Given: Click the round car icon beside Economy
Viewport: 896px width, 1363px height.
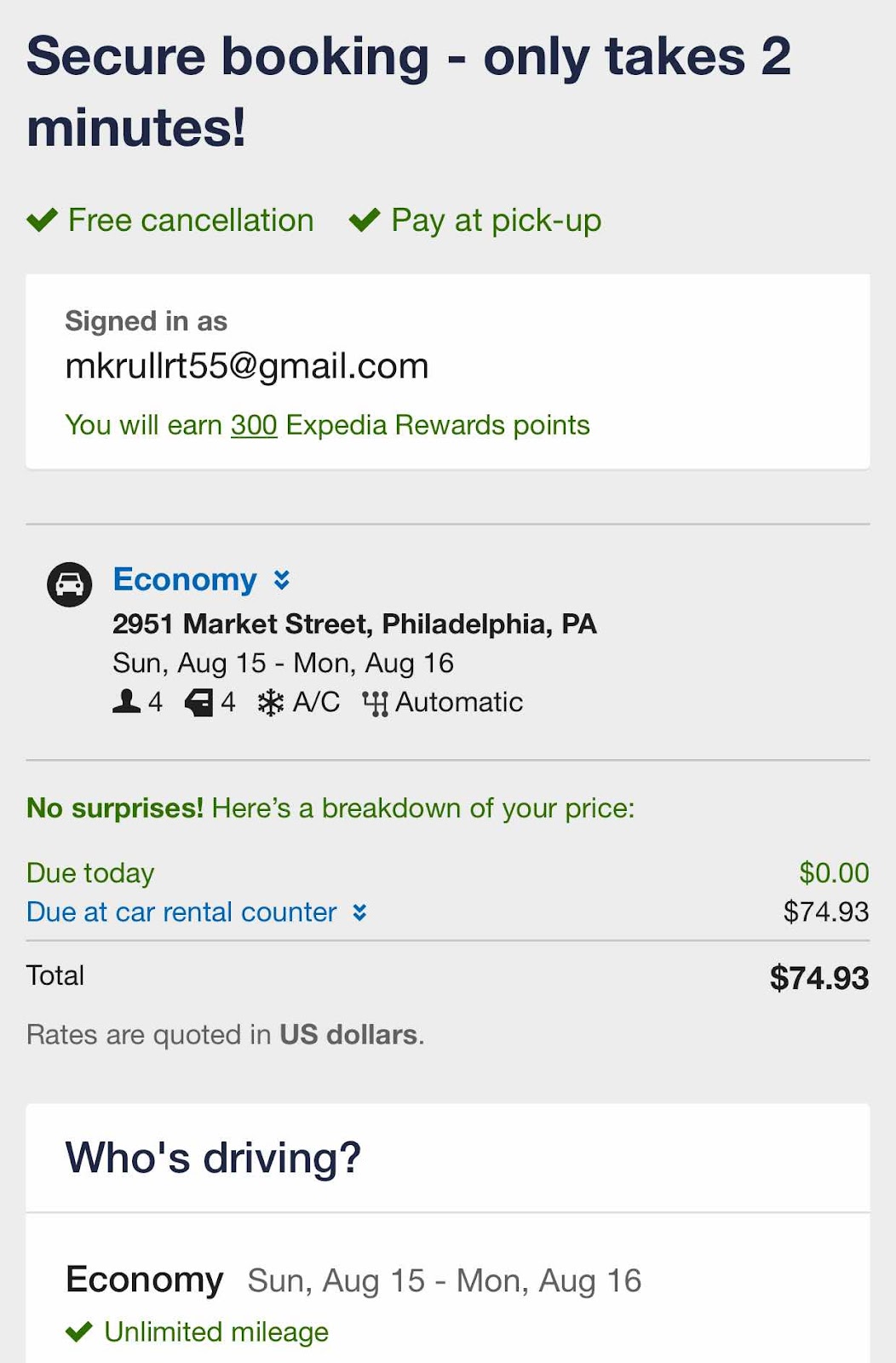Looking at the screenshot, I should click(x=69, y=584).
